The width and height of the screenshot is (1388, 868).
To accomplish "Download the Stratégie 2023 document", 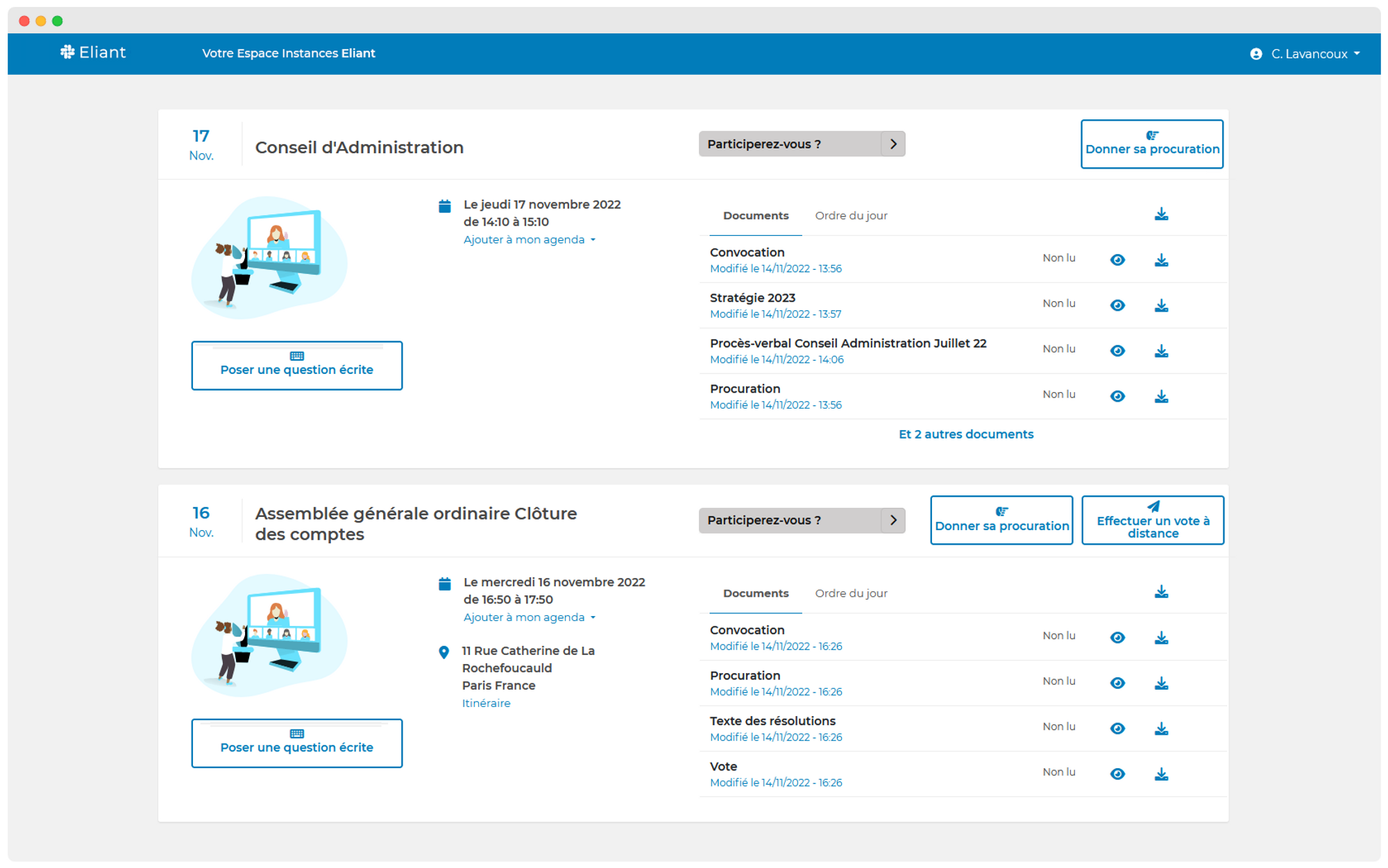I will (1161, 305).
